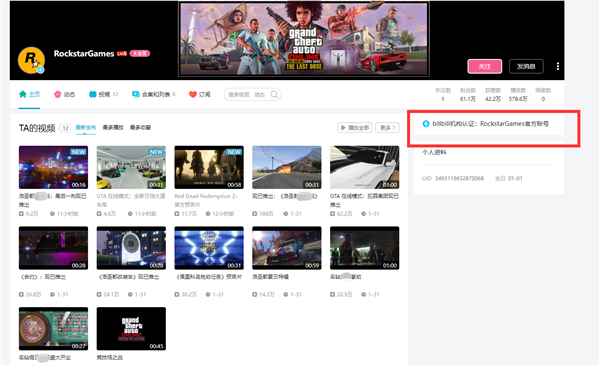Screen dimensions: 600x366
Task: Open the 订阅 subscriptions tab
Action: pyautogui.click(x=199, y=94)
